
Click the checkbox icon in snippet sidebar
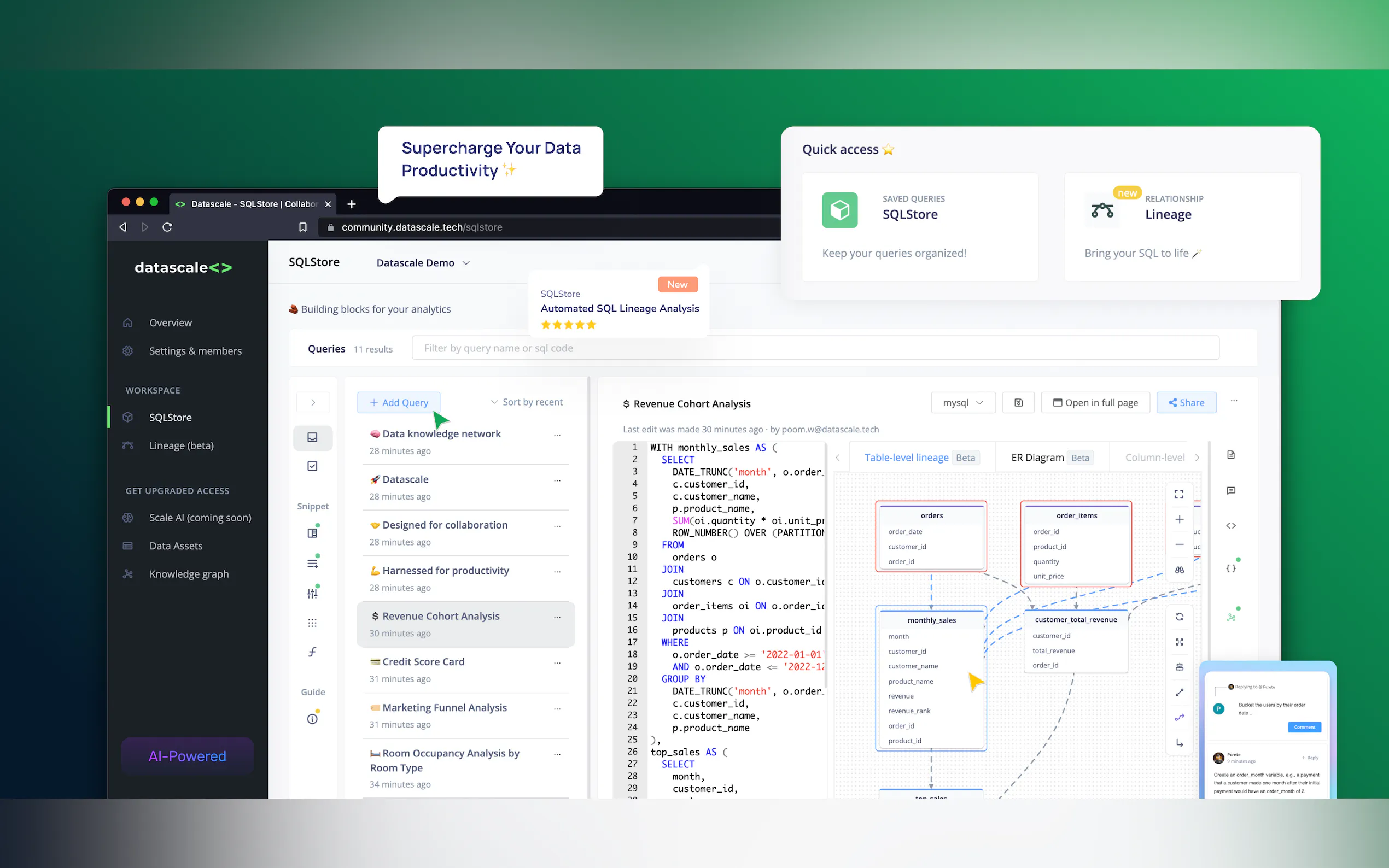pos(312,466)
